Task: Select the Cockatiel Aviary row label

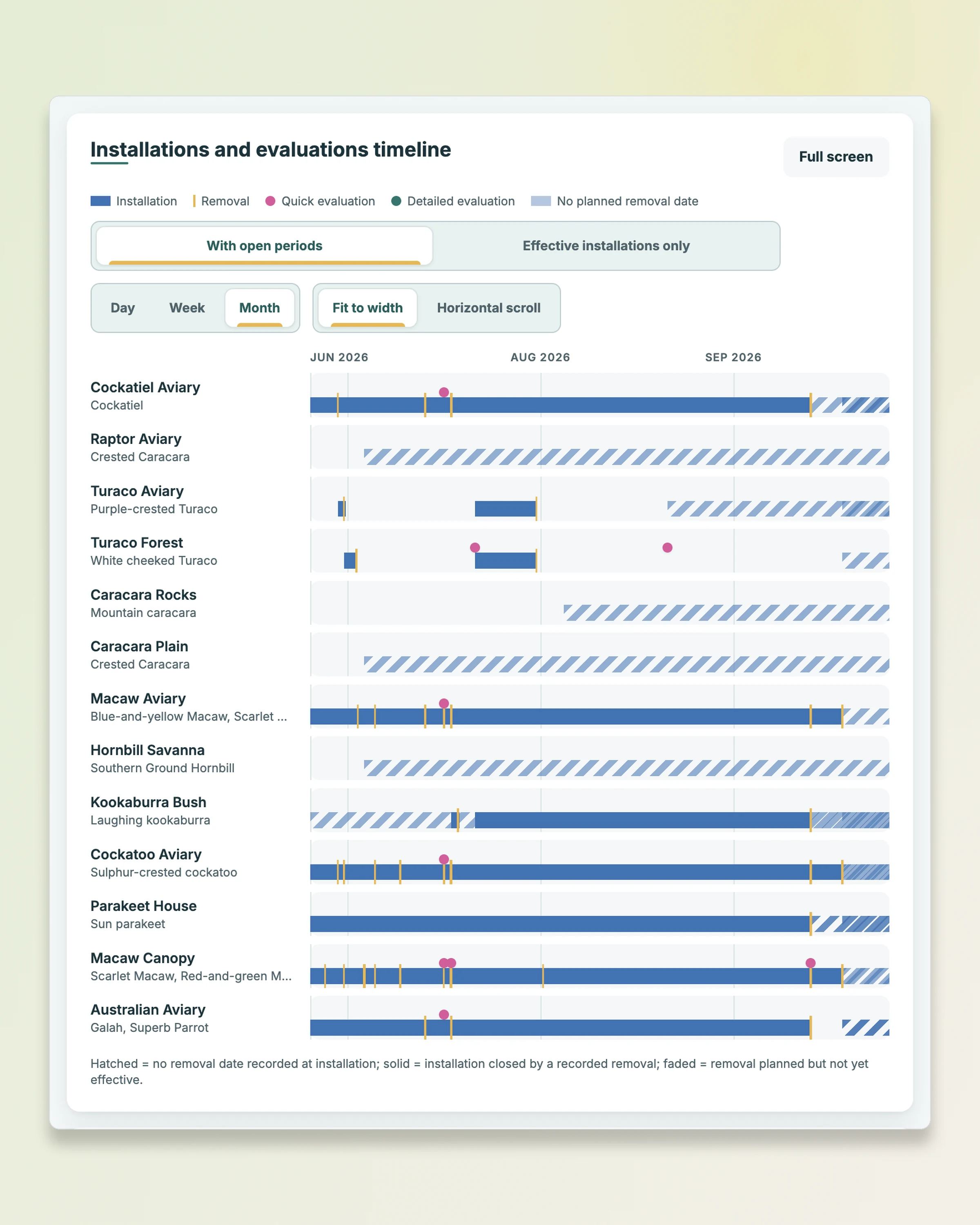Action: point(145,388)
